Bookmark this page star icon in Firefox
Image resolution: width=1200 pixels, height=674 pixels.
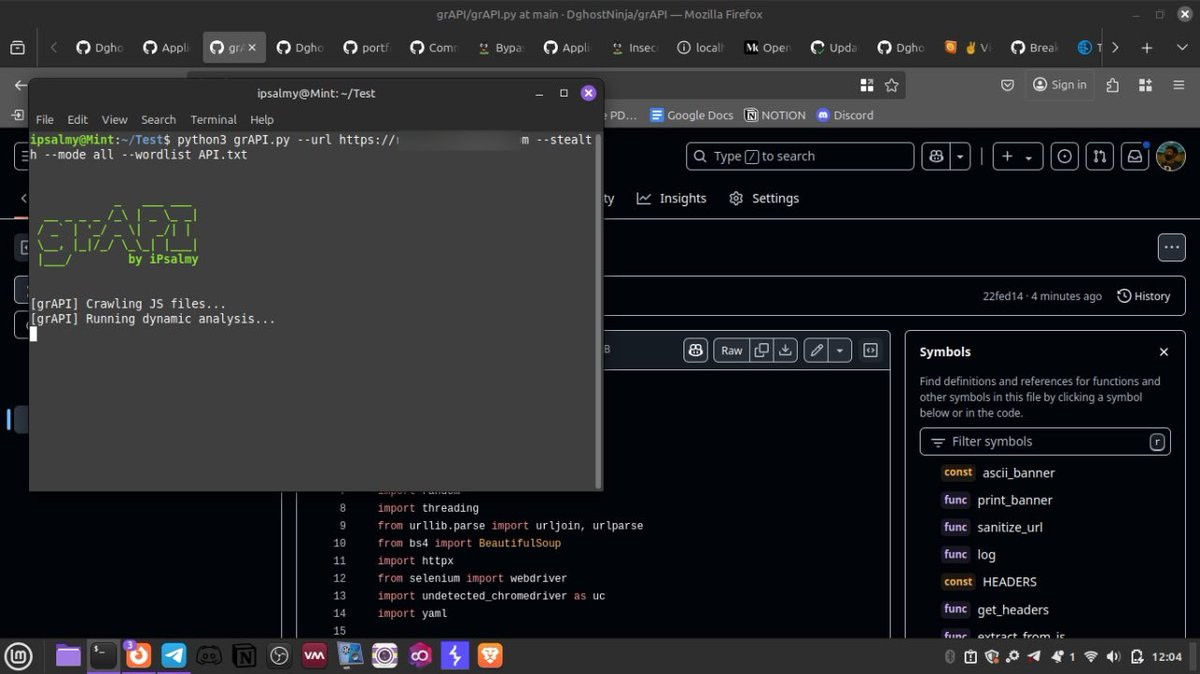point(891,85)
